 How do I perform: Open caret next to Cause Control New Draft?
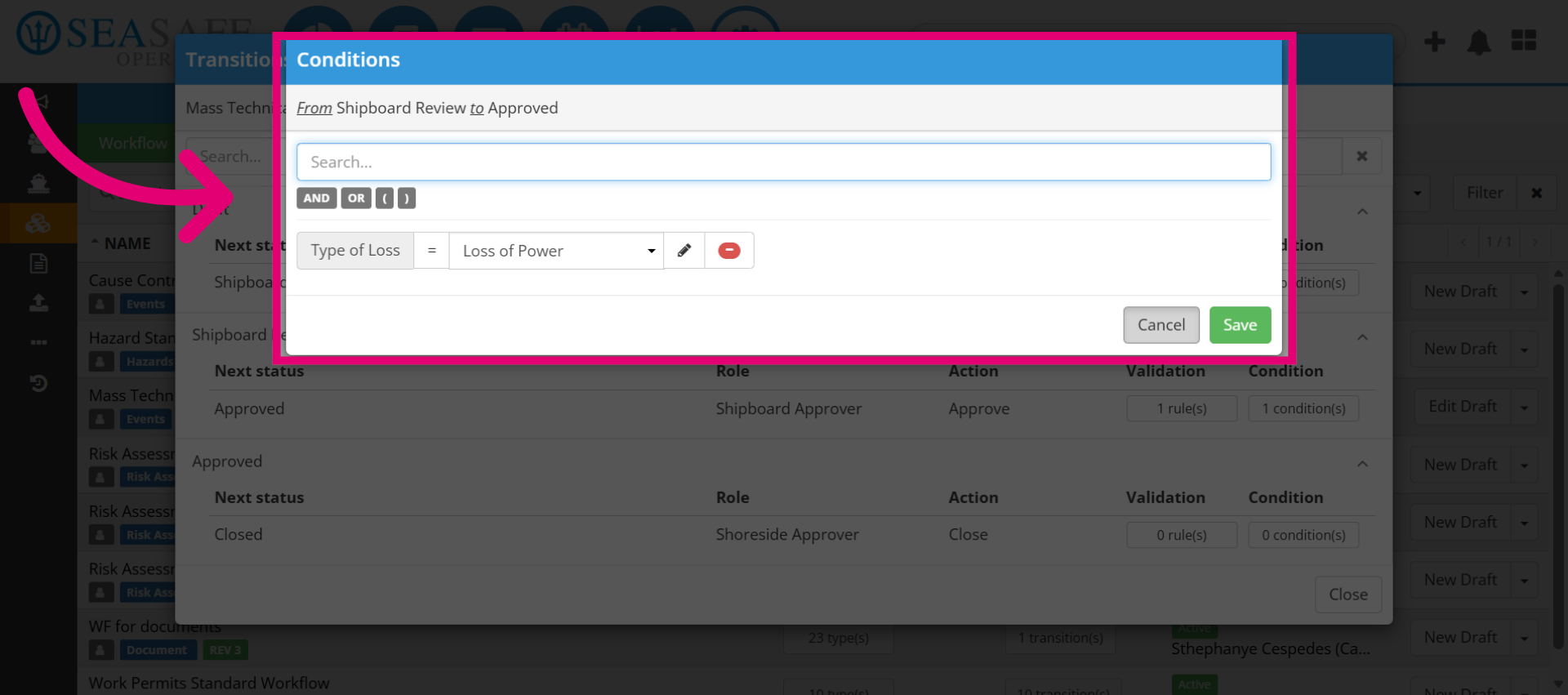(x=1525, y=292)
